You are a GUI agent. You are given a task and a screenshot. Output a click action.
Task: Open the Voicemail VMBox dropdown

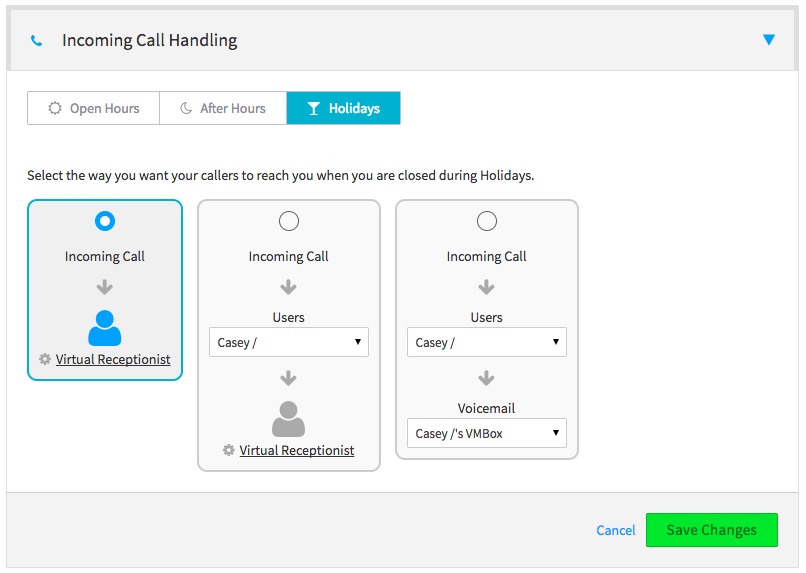pos(486,433)
